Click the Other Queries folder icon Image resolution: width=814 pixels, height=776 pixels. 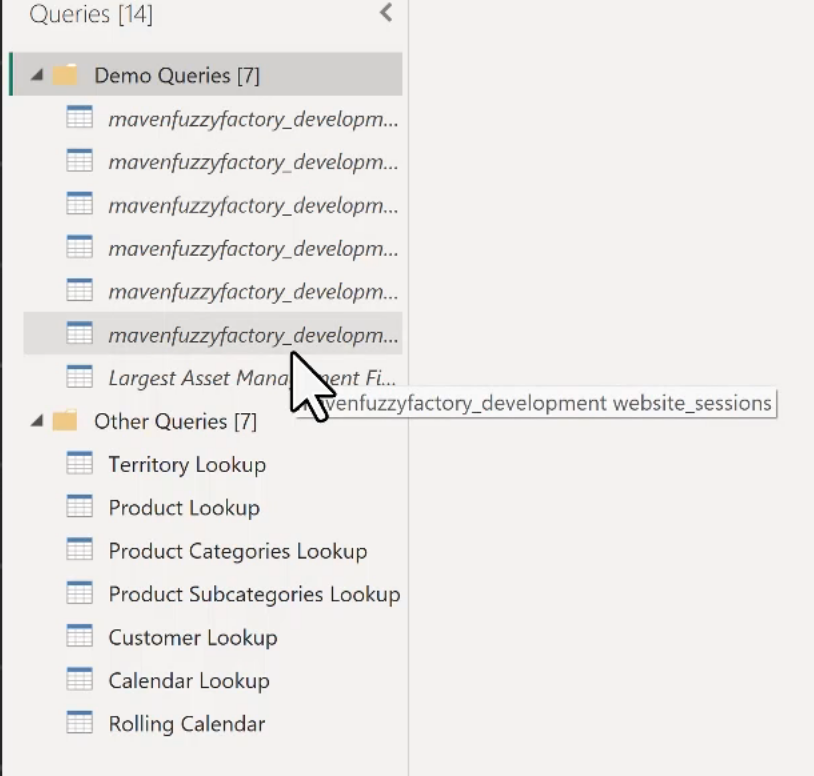[x=65, y=421]
